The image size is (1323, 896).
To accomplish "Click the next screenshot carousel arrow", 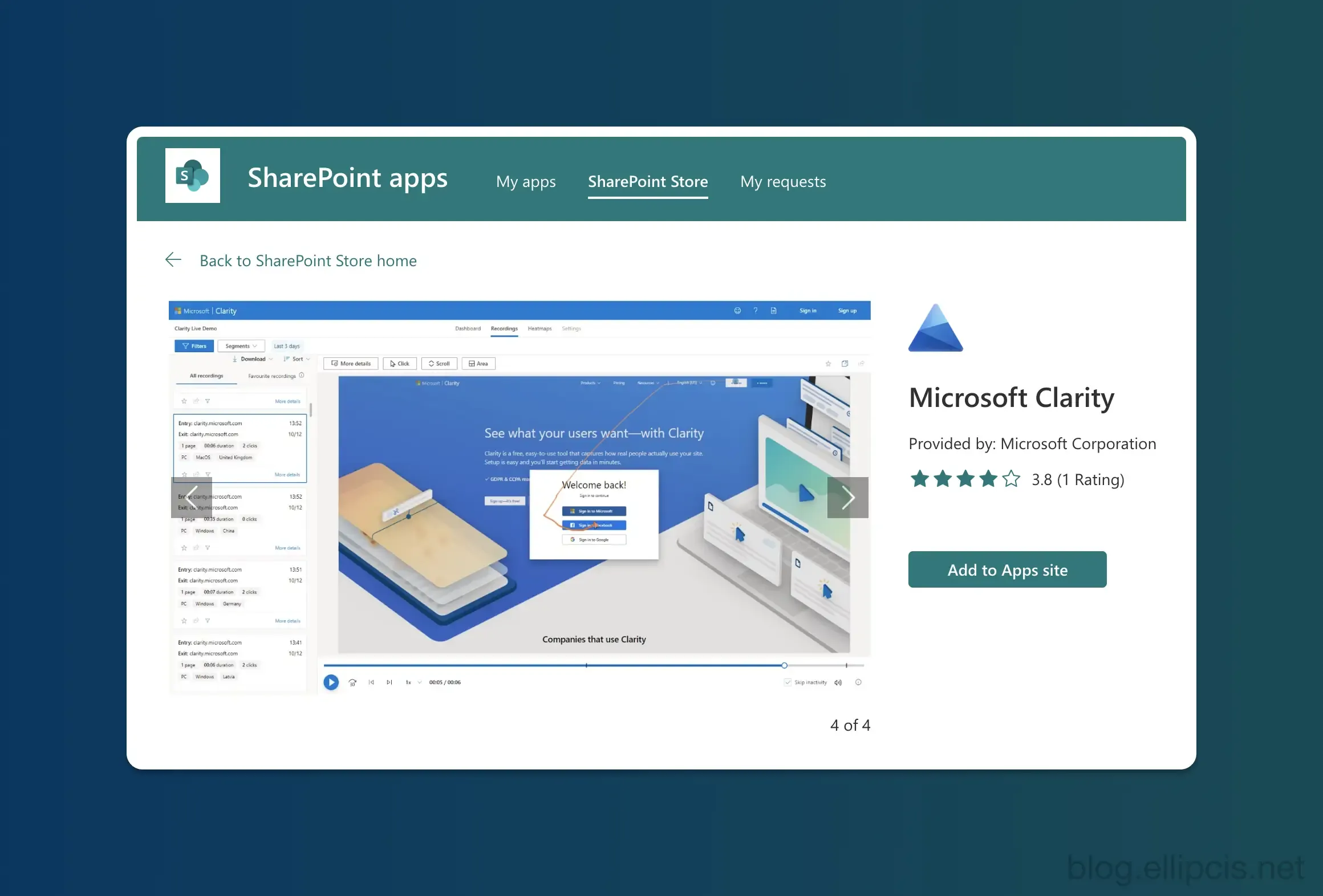I will 848,497.
